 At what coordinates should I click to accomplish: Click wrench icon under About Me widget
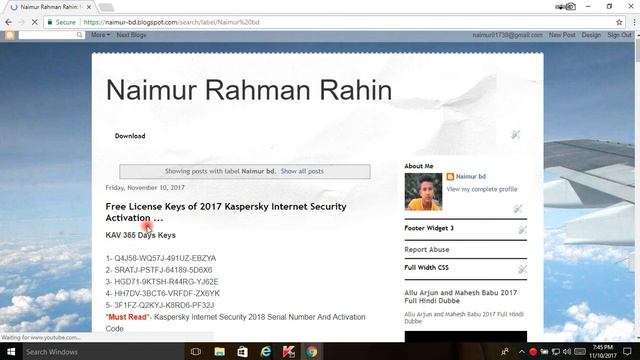pyautogui.click(x=518, y=209)
